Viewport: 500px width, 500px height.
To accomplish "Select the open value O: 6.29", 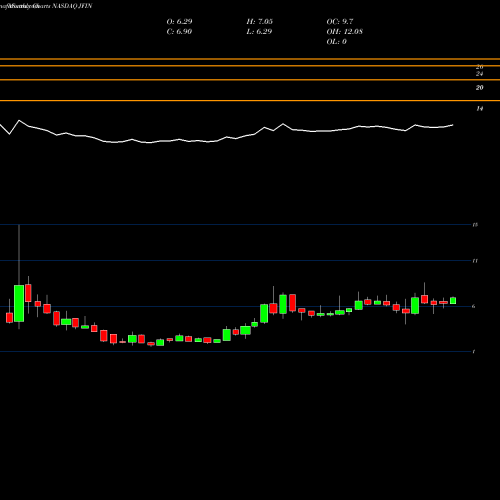I will (x=179, y=21).
